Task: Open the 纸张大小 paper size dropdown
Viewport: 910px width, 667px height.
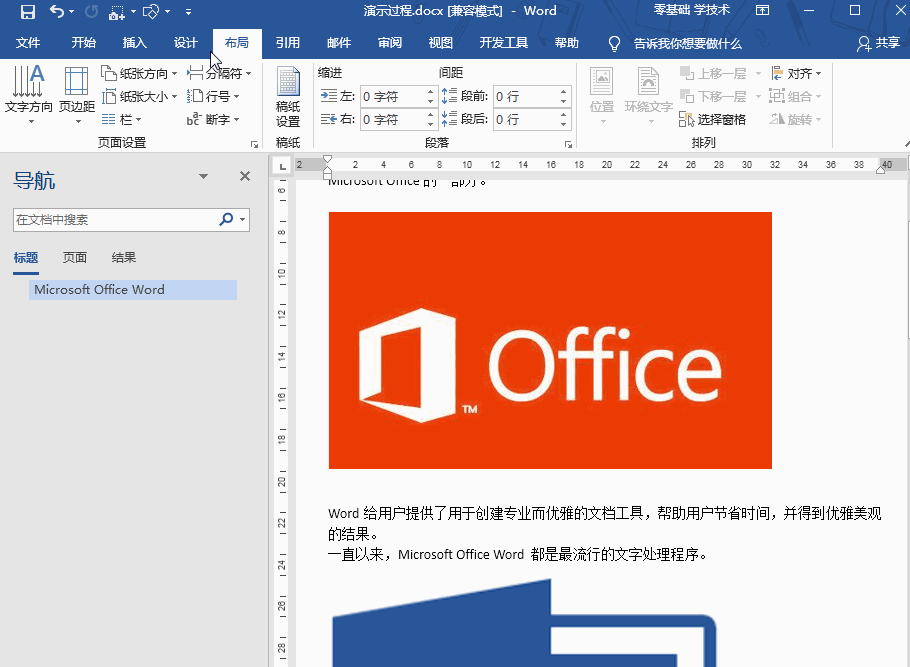Action: point(139,96)
